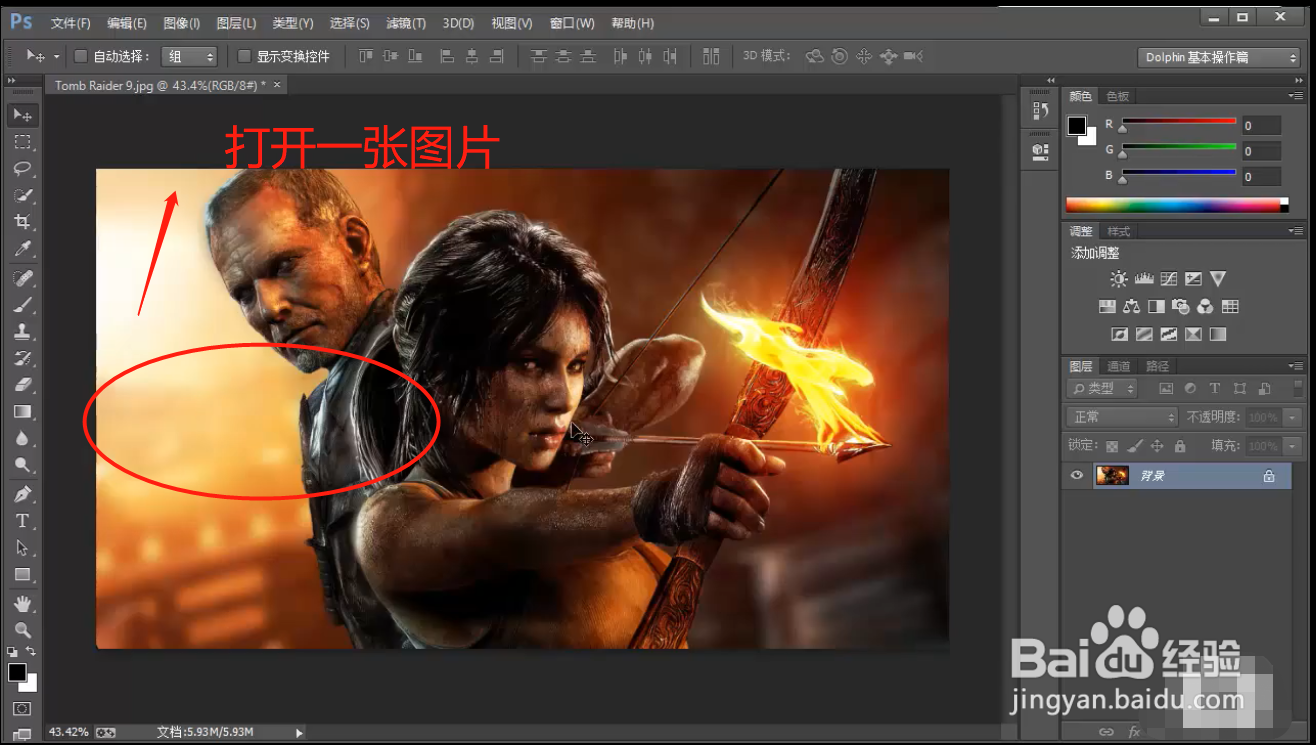Toggle lock position icon
The image size is (1316, 745).
point(1157,446)
